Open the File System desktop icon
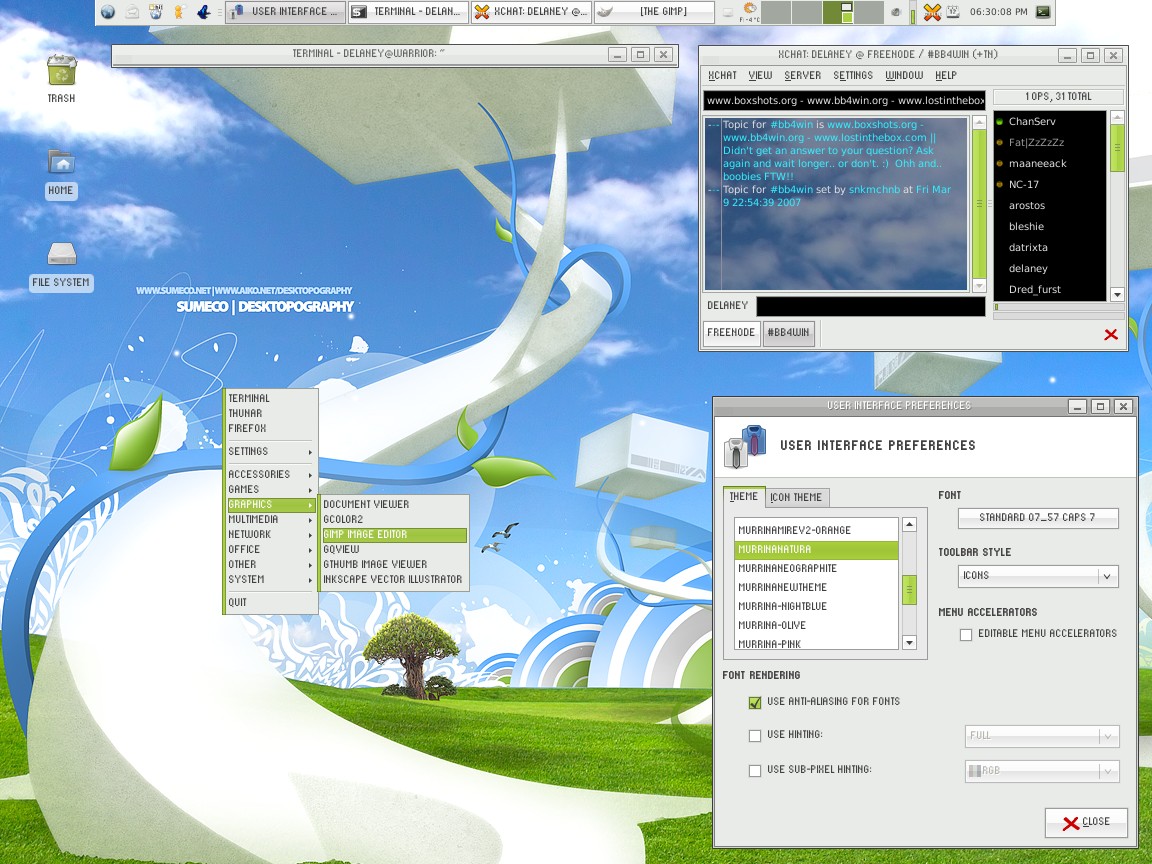 [x=62, y=267]
